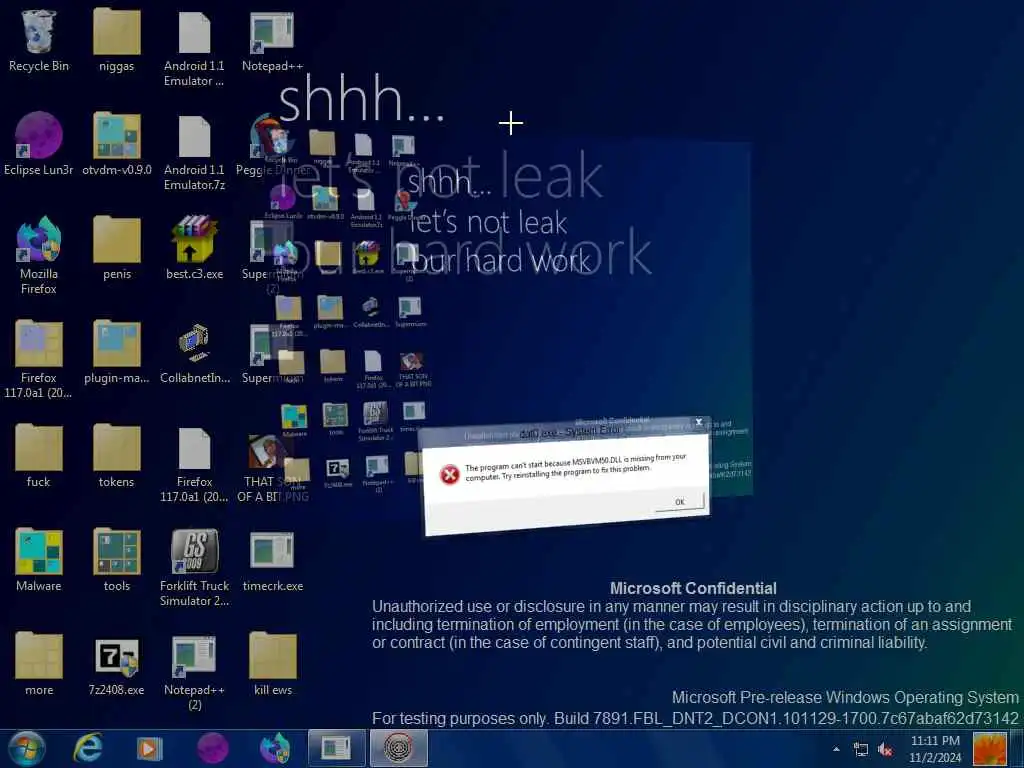The image size is (1024, 768).
Task: Select the Firefox 117.0a1 folder icon
Action: pos(39,358)
